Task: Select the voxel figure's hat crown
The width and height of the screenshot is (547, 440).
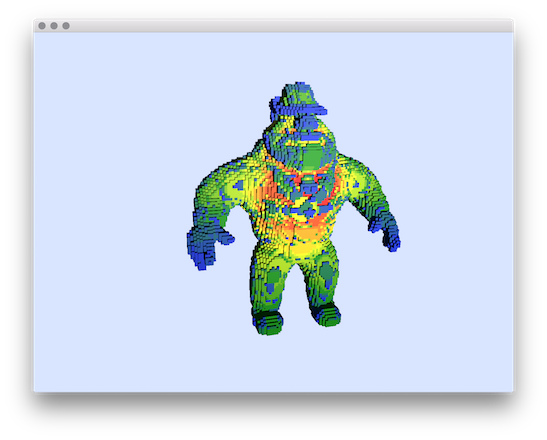Action: 299,94
